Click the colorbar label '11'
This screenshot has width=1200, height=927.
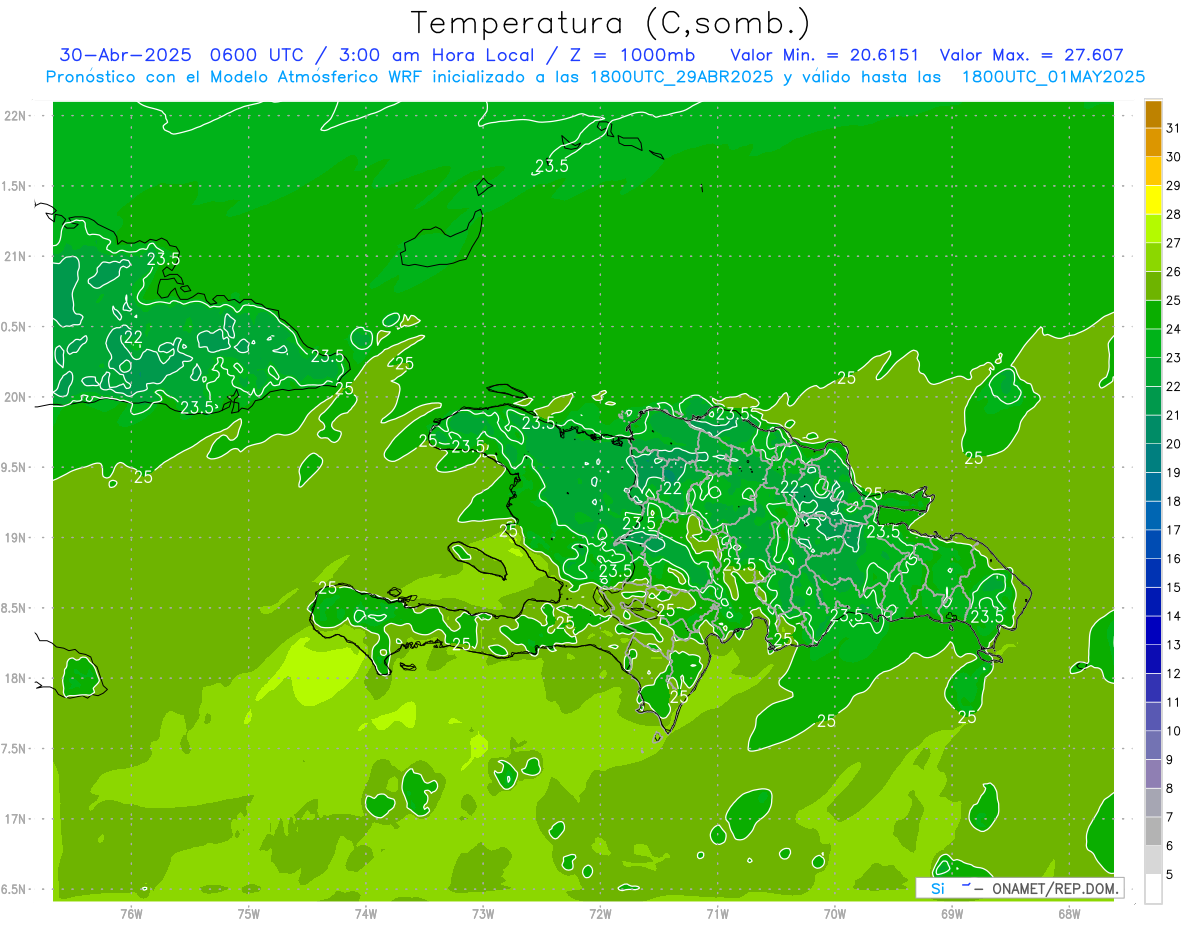click(x=1174, y=702)
